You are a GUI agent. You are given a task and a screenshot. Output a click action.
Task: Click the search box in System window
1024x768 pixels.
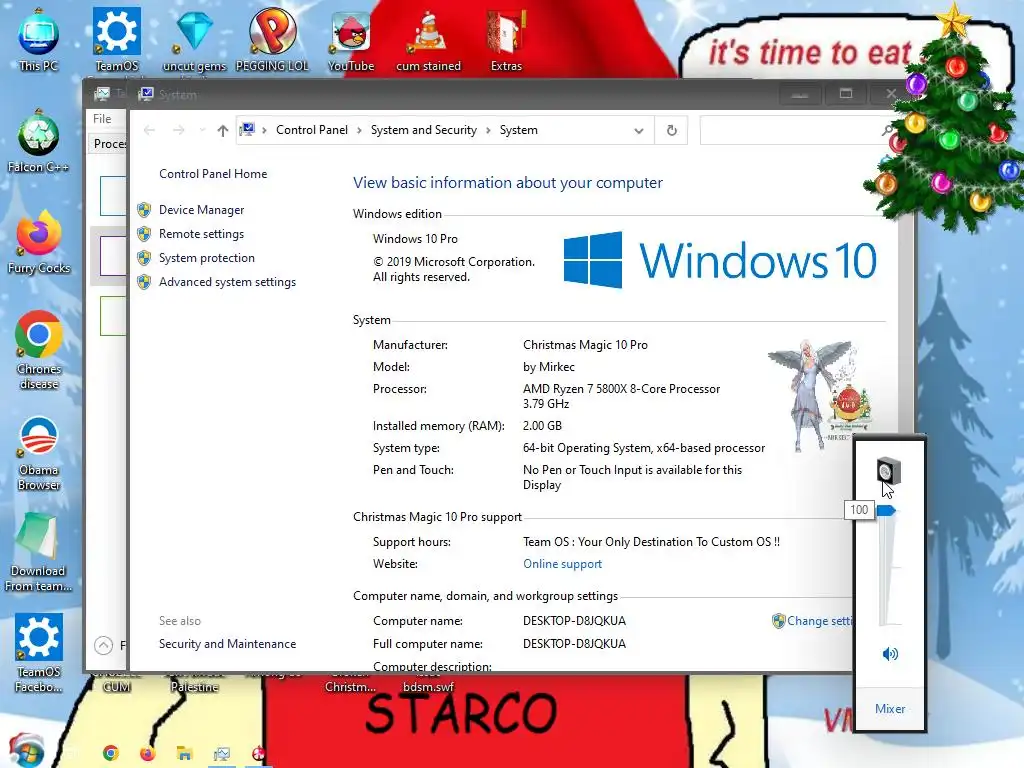[x=790, y=131]
